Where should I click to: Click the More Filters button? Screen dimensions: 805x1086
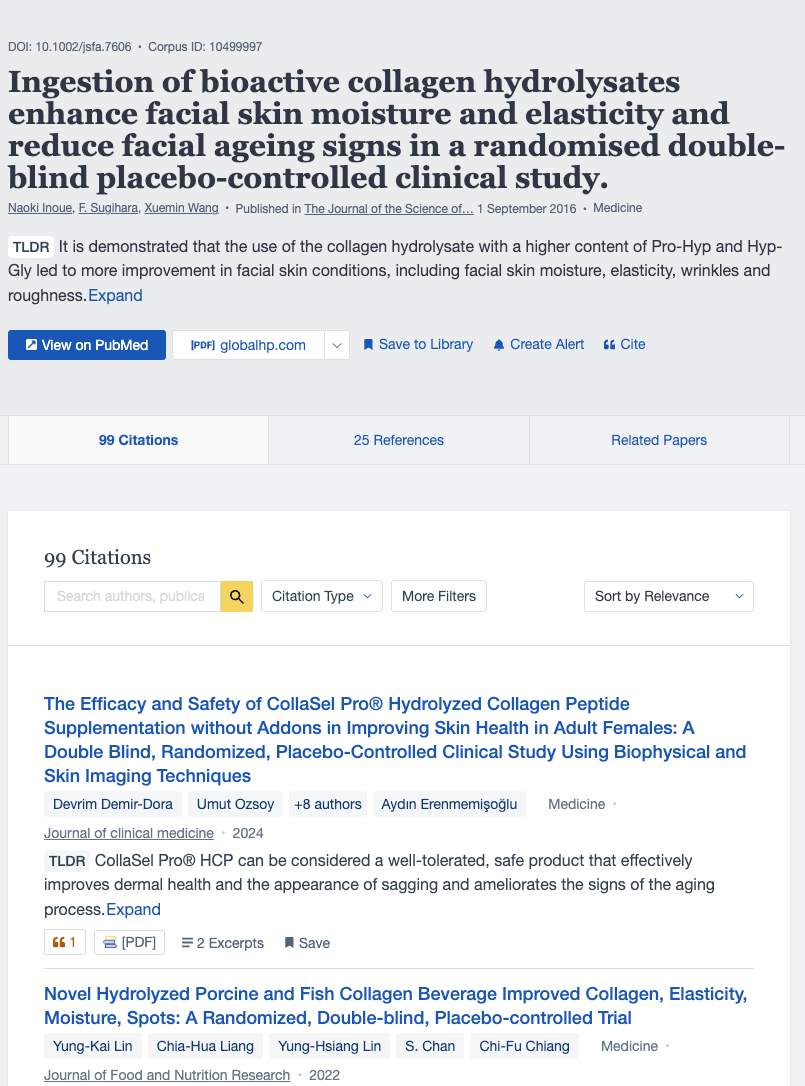point(439,596)
